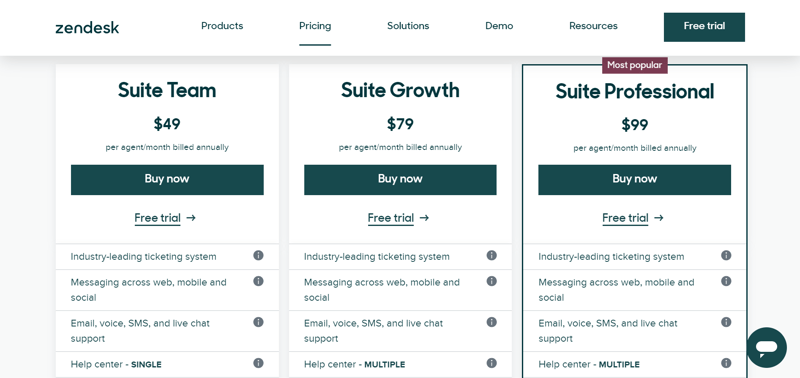This screenshot has height=378, width=800.
Task: Start Suite Team Free trial link
Action: (x=165, y=218)
